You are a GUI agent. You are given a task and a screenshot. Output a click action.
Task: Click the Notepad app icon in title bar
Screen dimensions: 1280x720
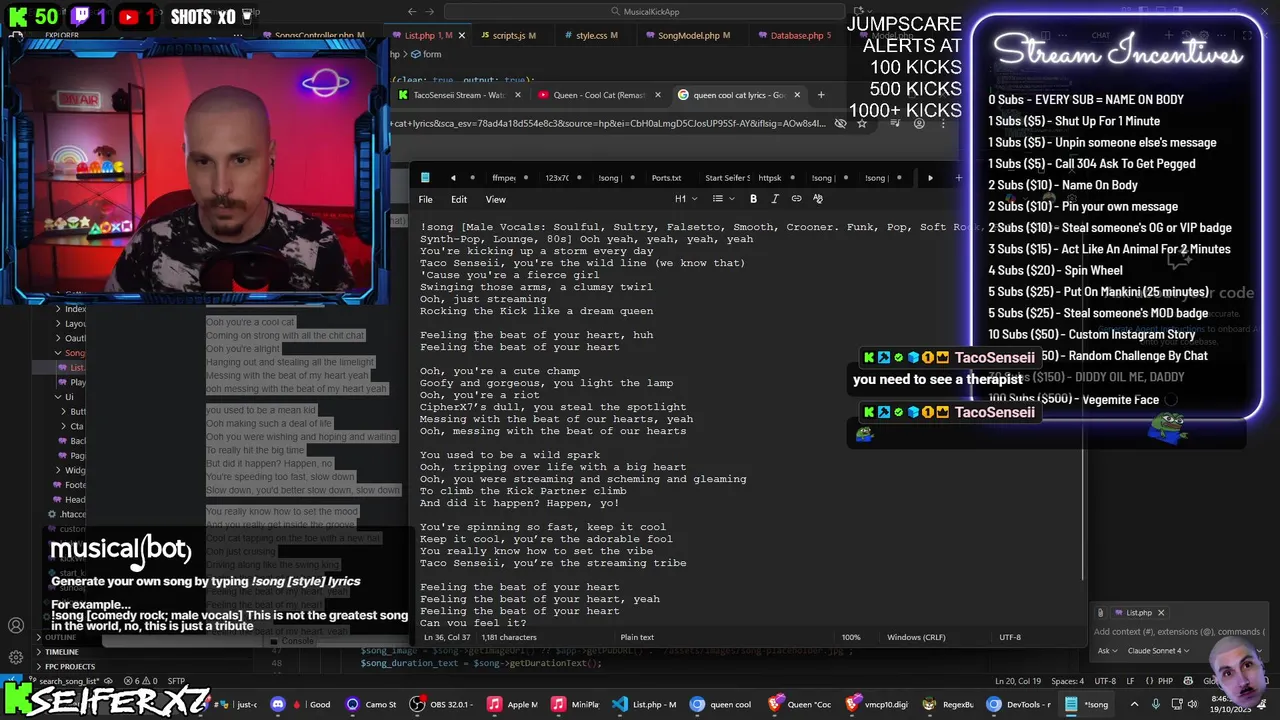tap(425, 178)
